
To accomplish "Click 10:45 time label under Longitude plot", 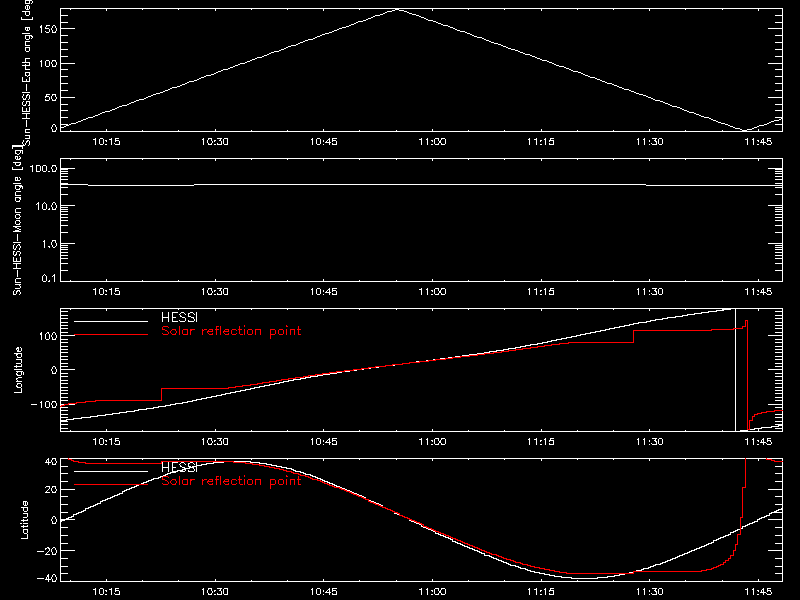I will (x=323, y=441).
